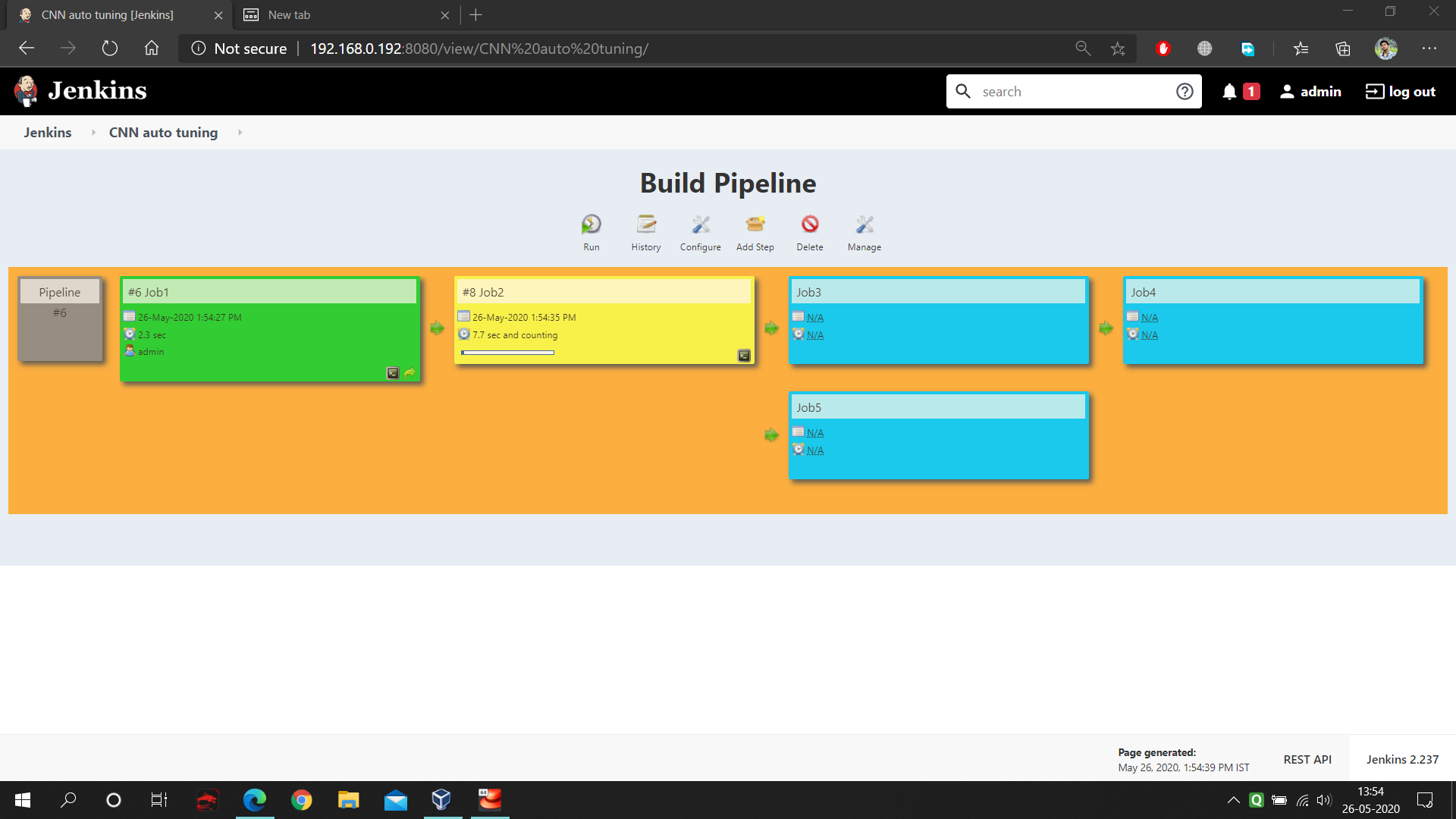Open the Jenkins 2.237 version link

point(1402,759)
